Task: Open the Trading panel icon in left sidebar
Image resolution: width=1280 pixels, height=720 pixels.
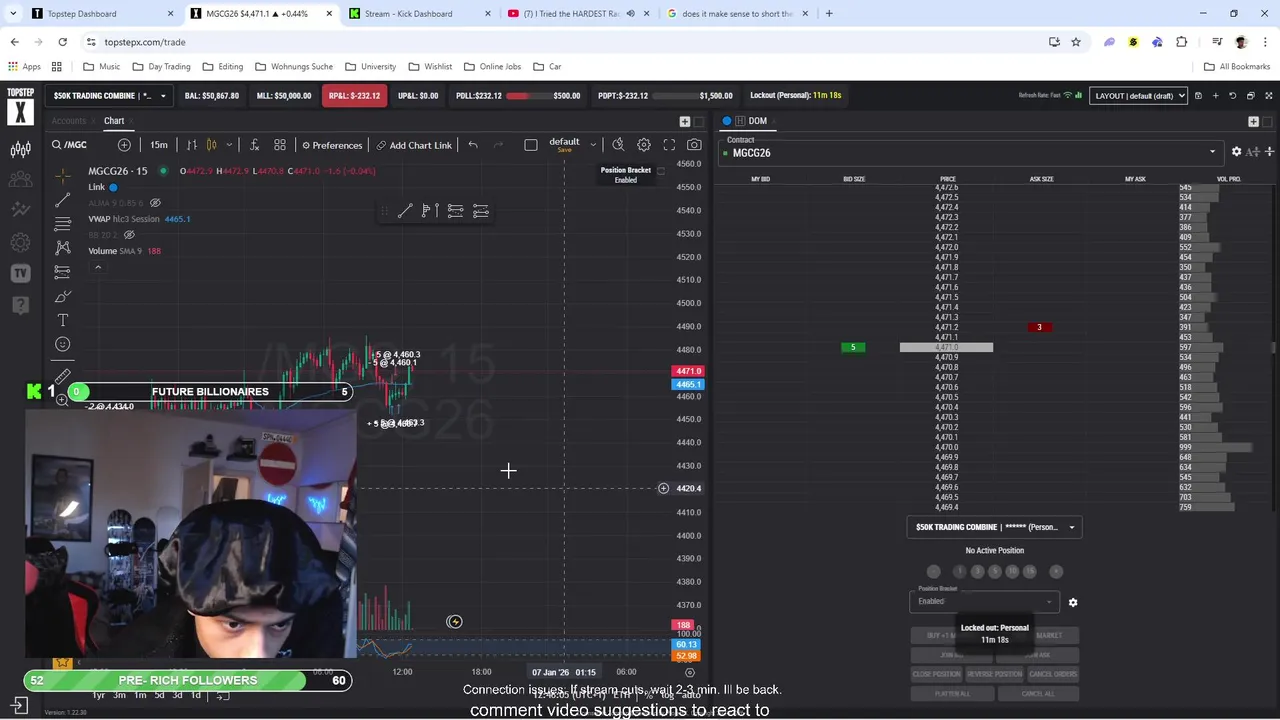Action: [x=20, y=149]
